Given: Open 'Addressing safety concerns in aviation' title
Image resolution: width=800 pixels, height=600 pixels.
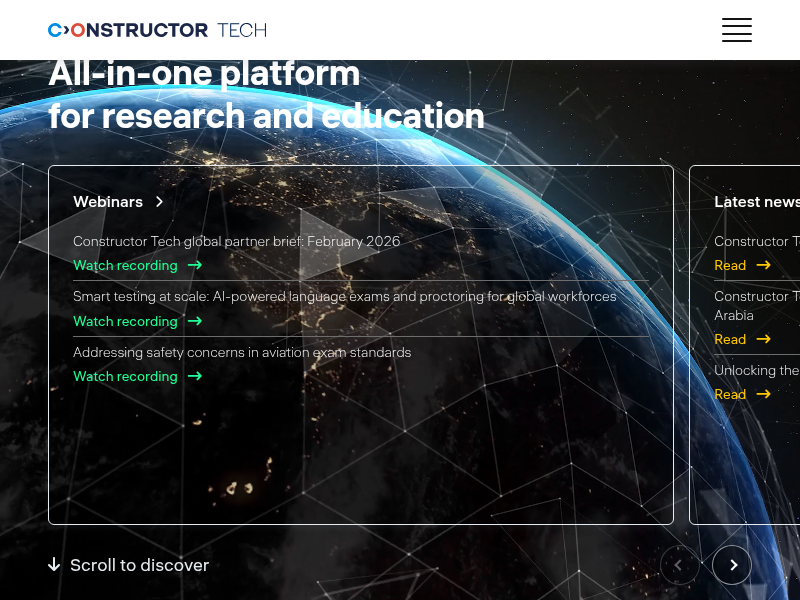Looking at the screenshot, I should 242,352.
